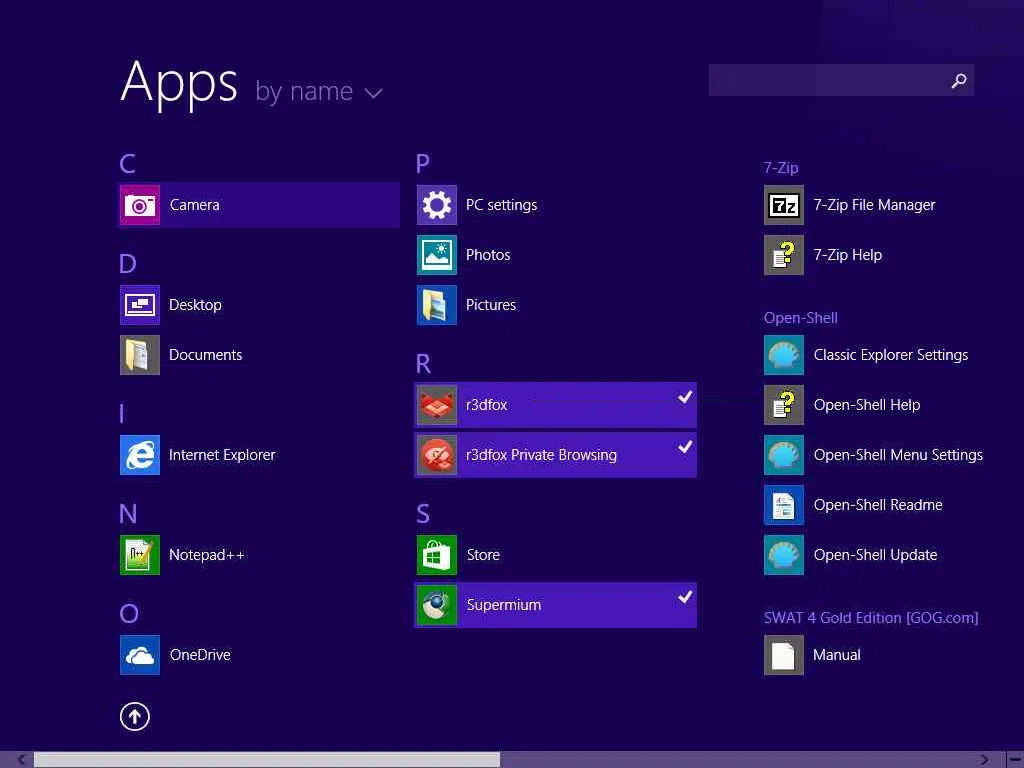The image size is (1024, 768).
Task: Open the 'by name' sort dropdown
Action: (x=318, y=91)
